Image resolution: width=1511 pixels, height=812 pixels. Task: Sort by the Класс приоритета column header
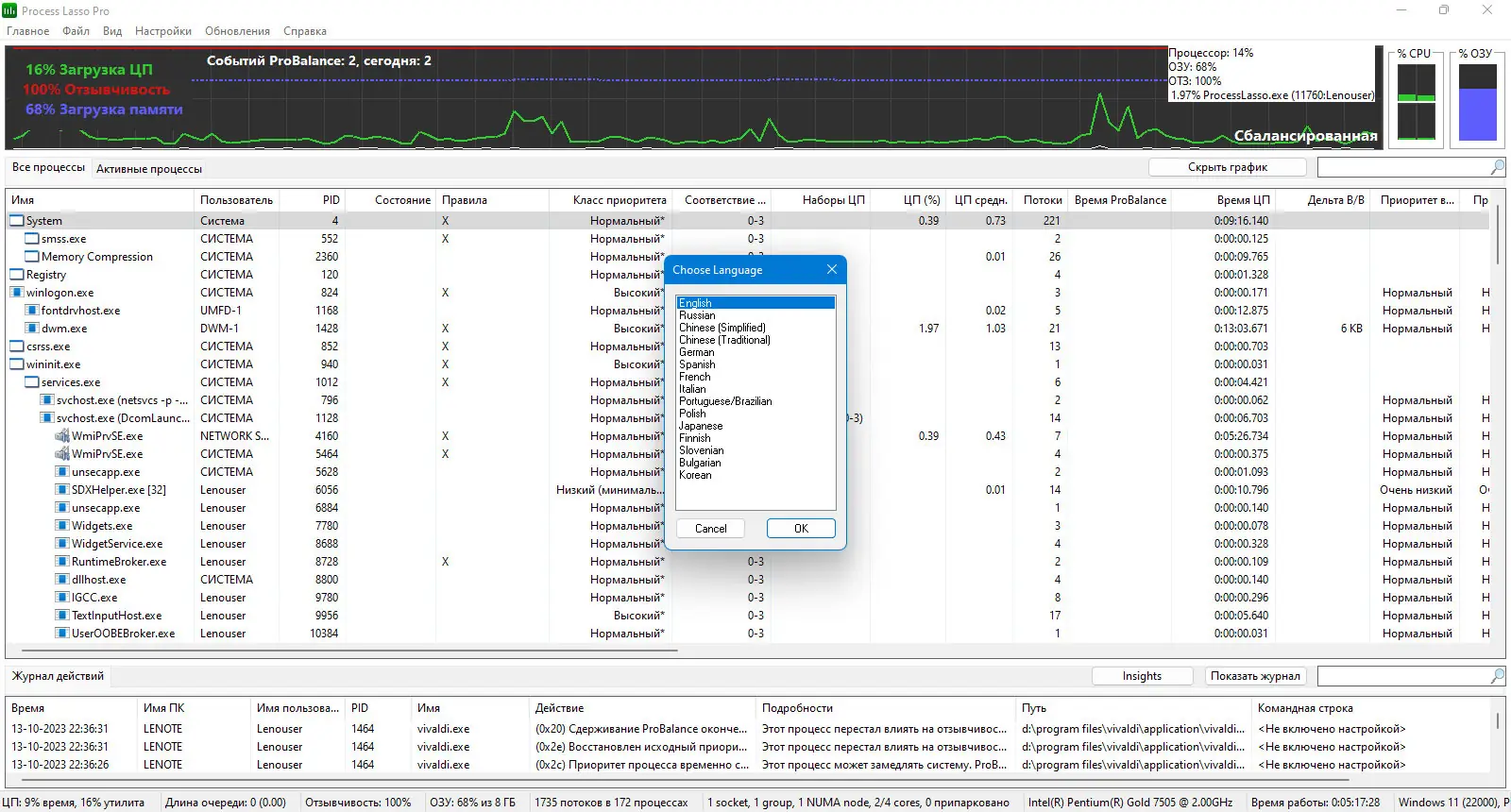tap(610, 200)
